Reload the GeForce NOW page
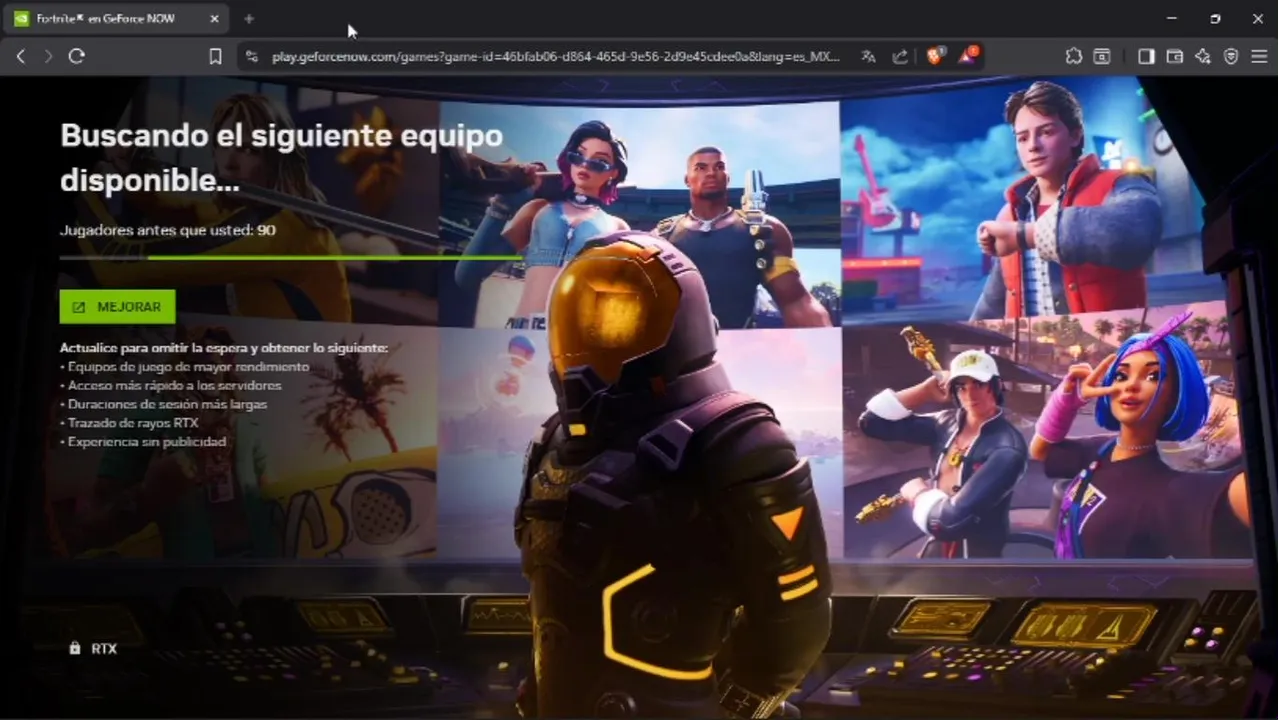Image resolution: width=1278 pixels, height=720 pixels. pos(76,57)
